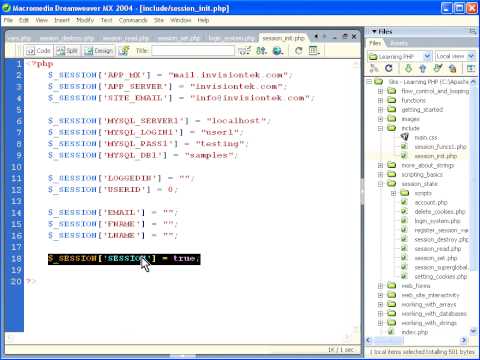Select index.php in the file tree
Screen dimensions: 480x360
(414, 332)
